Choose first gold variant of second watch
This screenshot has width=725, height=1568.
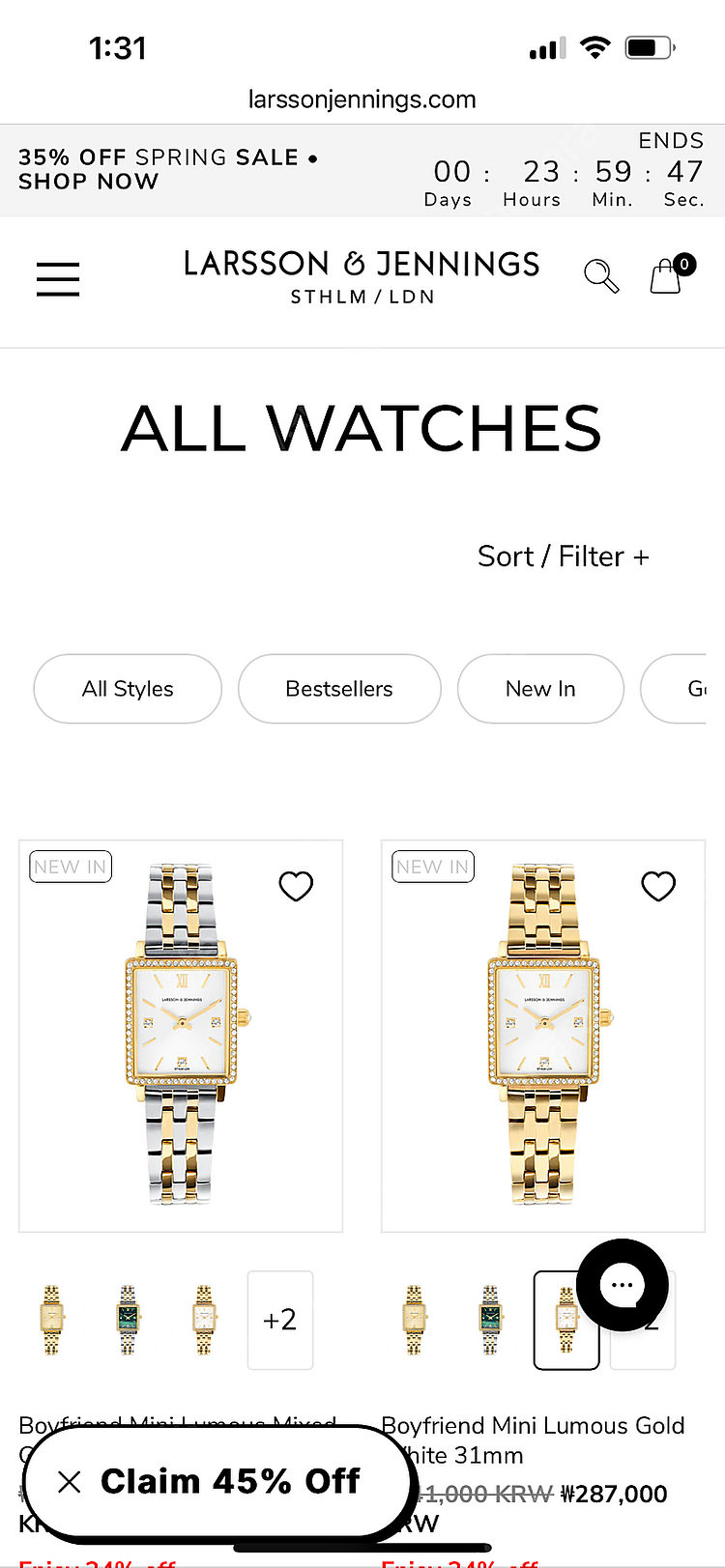click(x=414, y=1320)
